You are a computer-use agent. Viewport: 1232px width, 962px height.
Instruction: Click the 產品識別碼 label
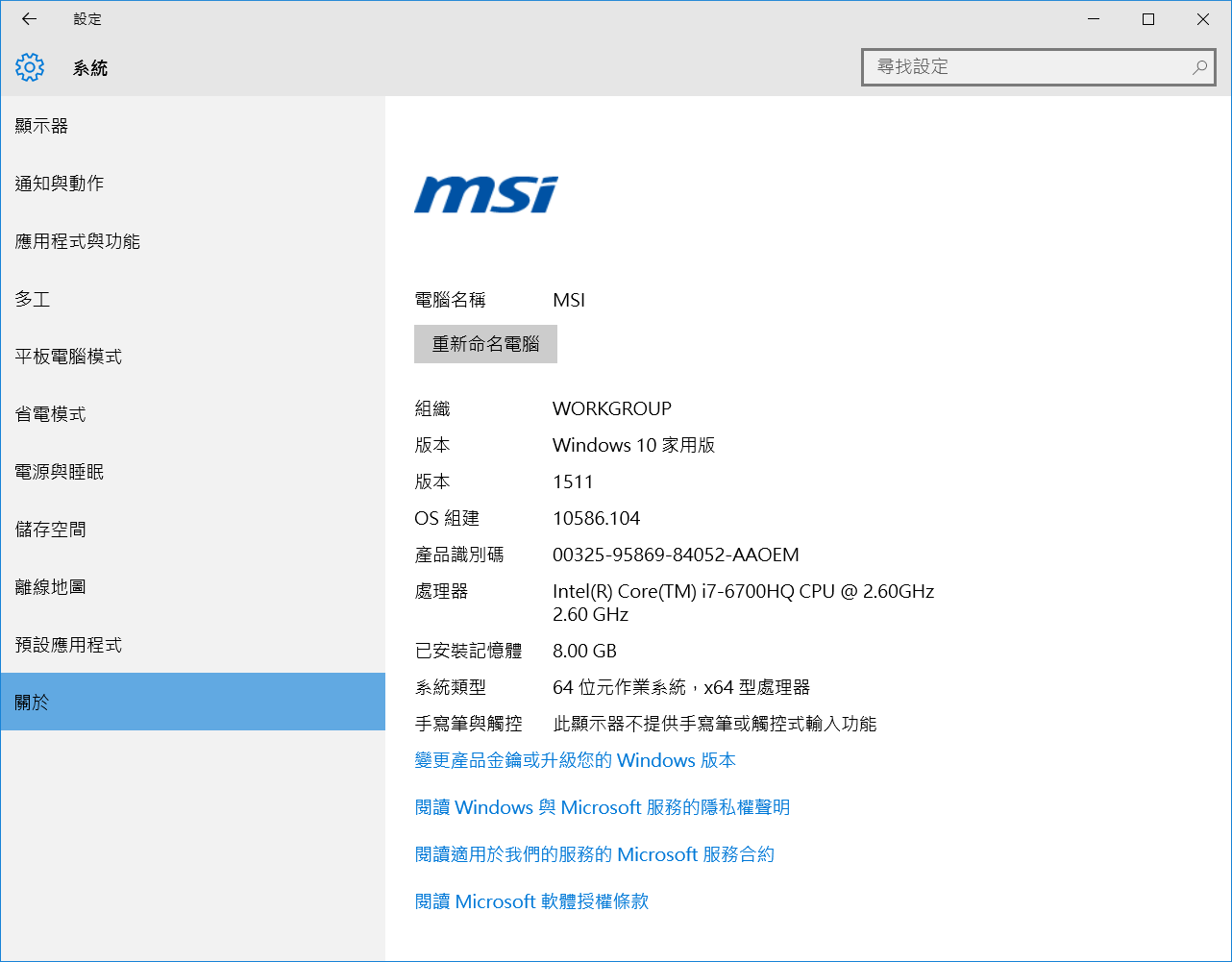pos(459,555)
